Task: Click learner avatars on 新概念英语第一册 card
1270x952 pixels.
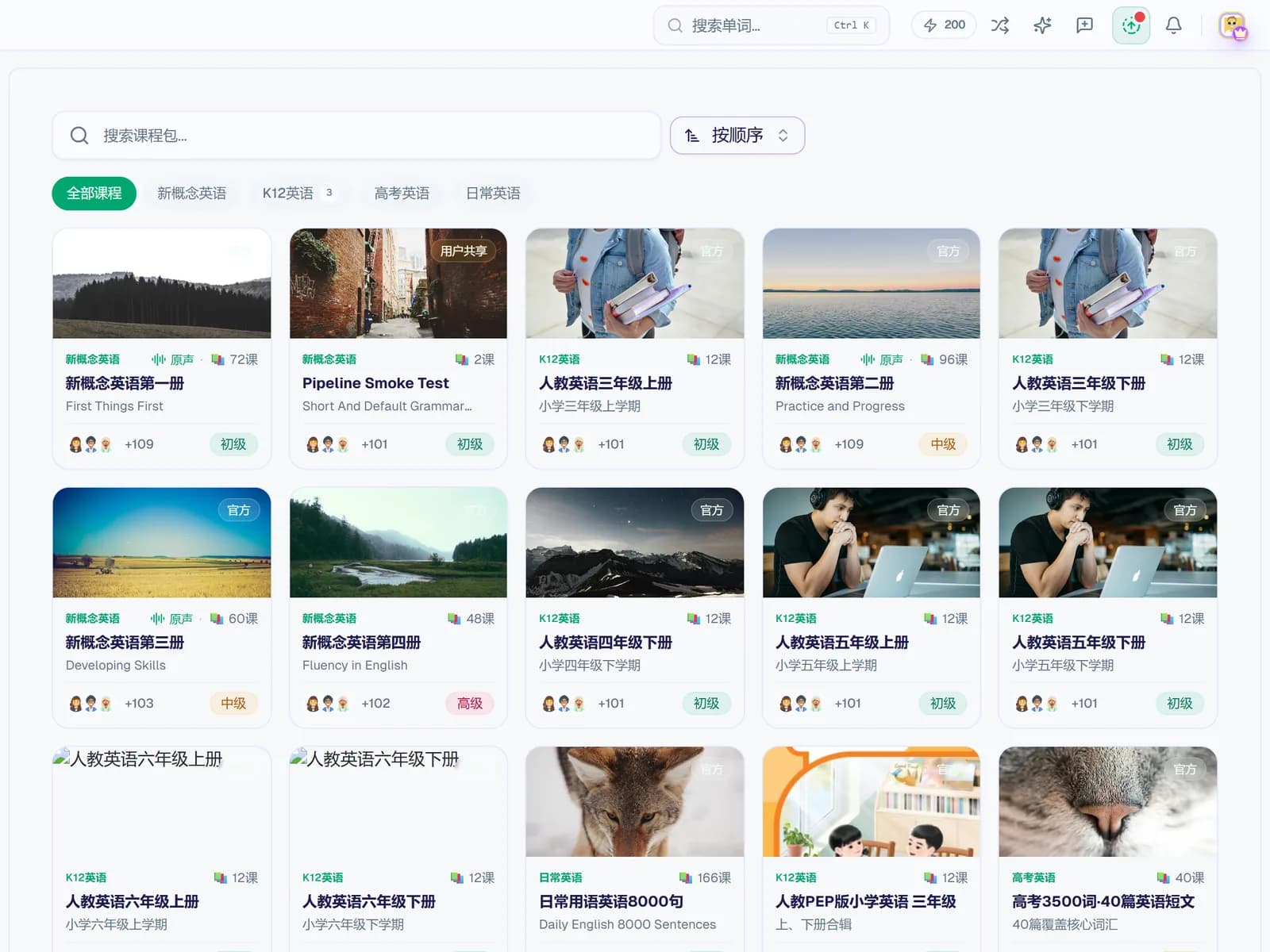Action: (x=90, y=444)
